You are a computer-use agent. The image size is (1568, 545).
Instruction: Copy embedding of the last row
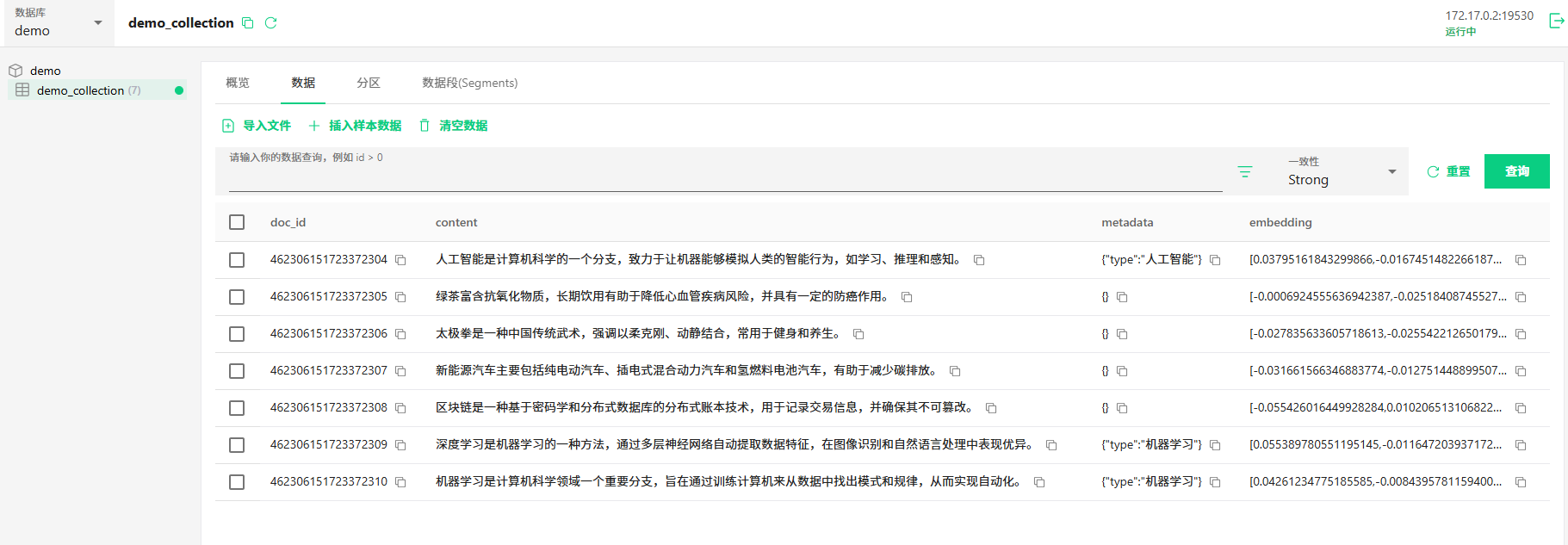1521,482
